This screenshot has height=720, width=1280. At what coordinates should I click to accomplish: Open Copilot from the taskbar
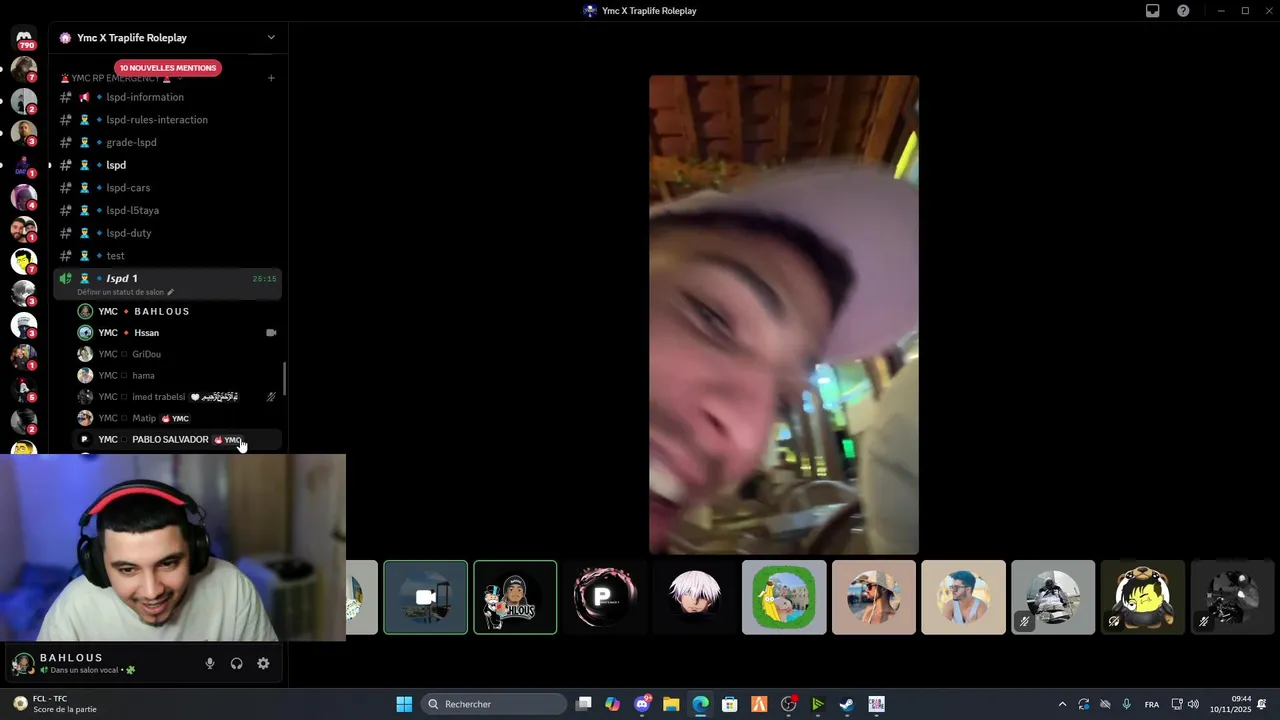(x=613, y=704)
